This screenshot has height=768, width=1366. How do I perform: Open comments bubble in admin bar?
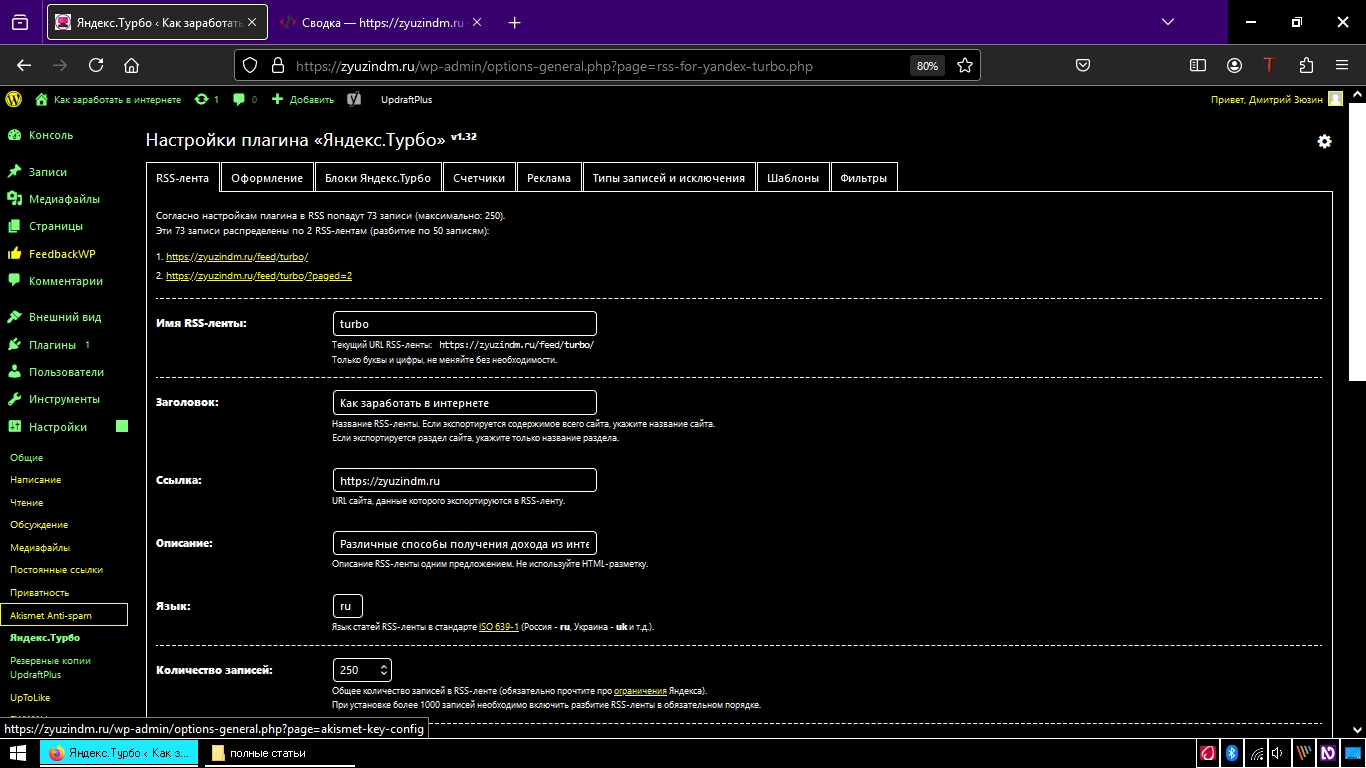coord(245,99)
